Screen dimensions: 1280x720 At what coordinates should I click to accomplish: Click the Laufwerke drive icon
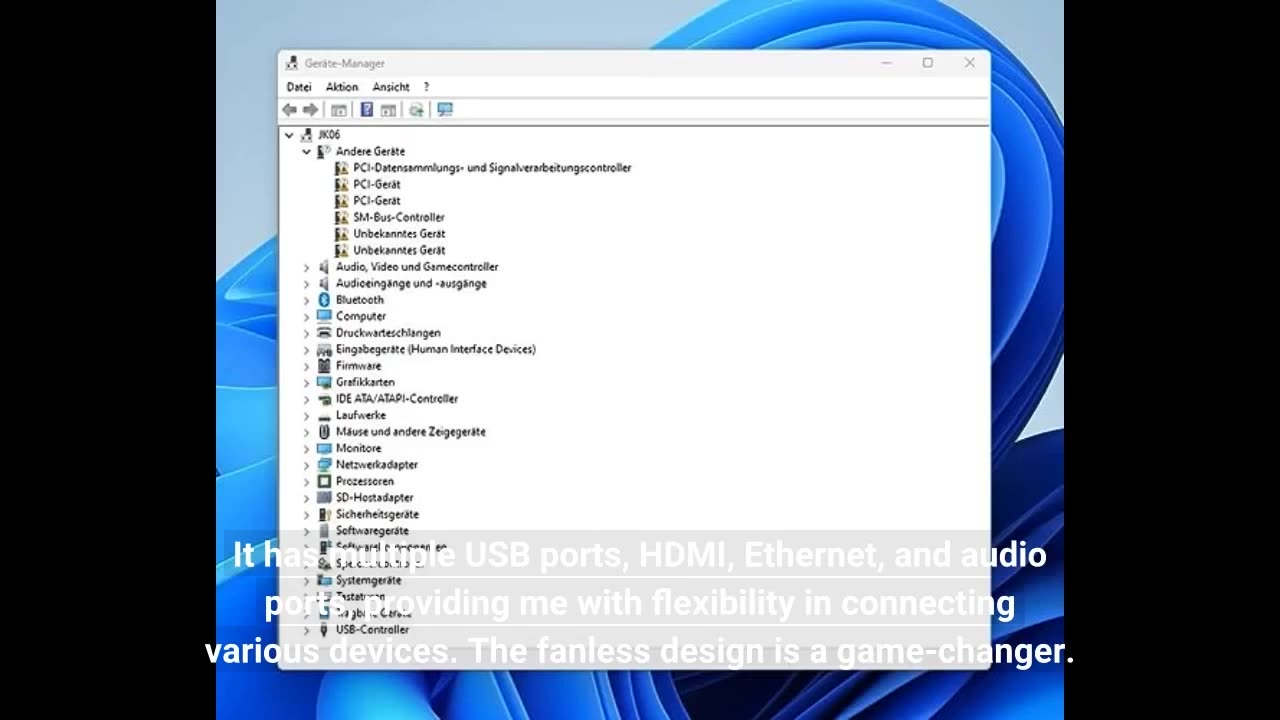pos(324,415)
